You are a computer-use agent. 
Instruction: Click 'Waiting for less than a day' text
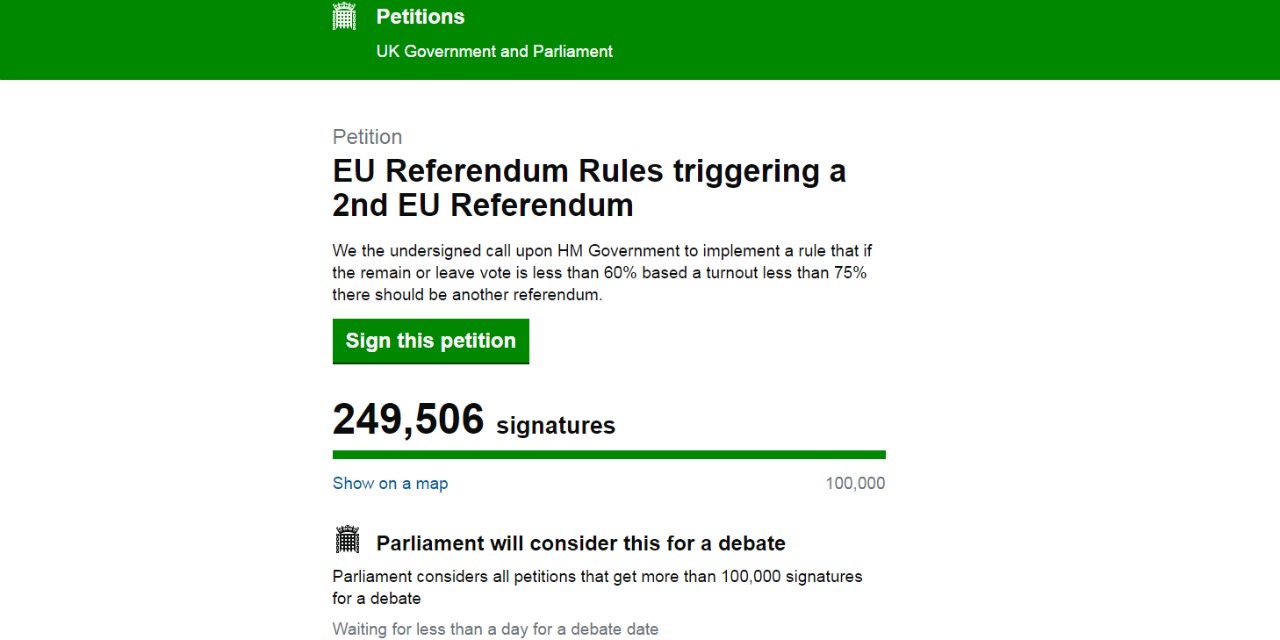click(495, 629)
